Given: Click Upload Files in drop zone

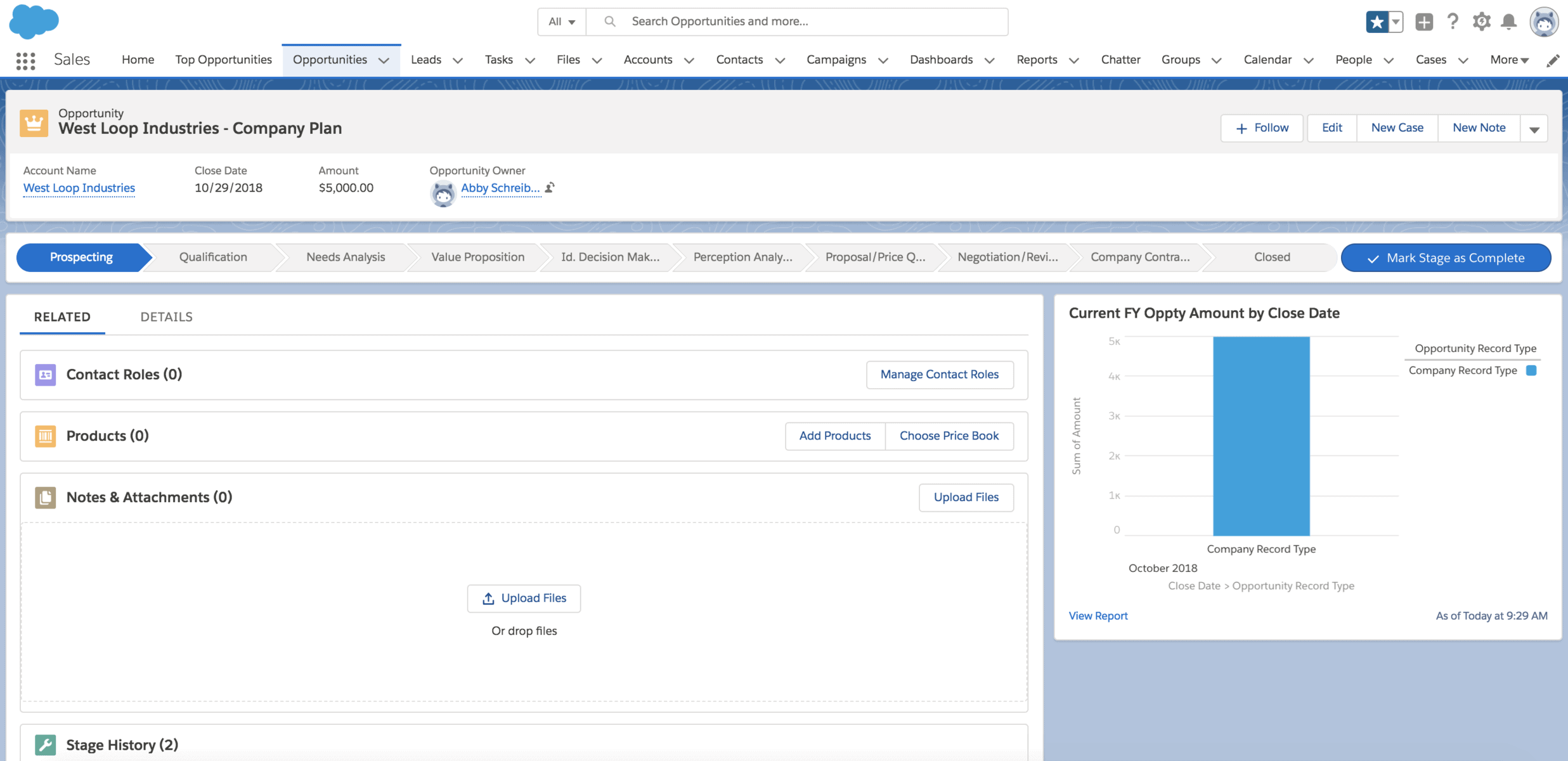Looking at the screenshot, I should [x=524, y=598].
